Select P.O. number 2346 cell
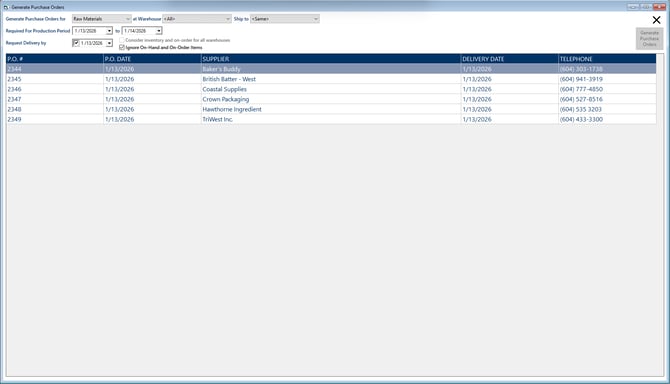670x384 pixels. pos(55,89)
